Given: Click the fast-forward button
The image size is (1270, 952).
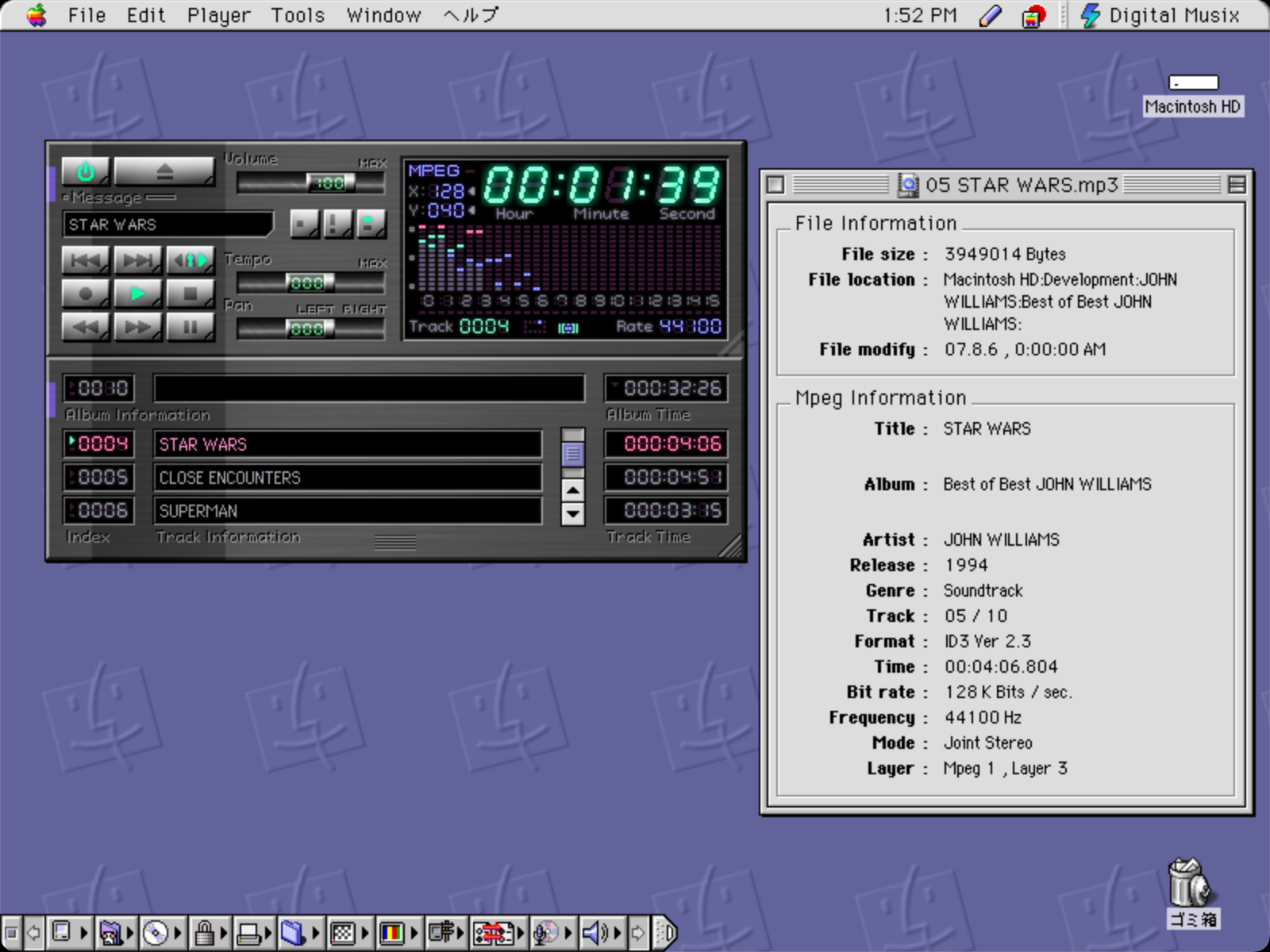Looking at the screenshot, I should click(137, 327).
